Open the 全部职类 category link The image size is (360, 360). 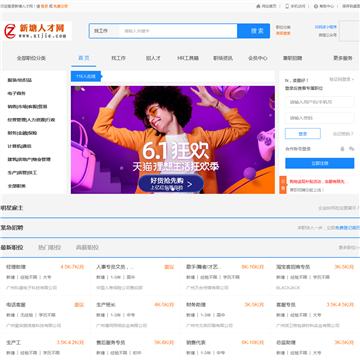[x=16, y=186]
